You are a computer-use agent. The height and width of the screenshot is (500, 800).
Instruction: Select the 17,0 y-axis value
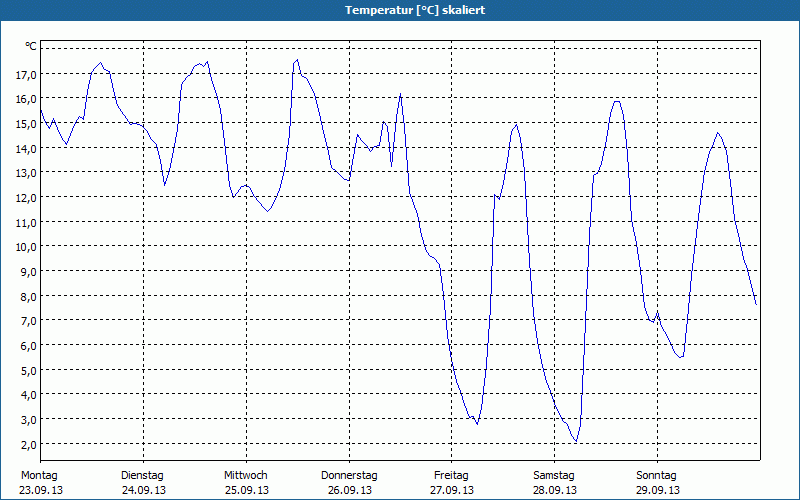(x=27, y=75)
